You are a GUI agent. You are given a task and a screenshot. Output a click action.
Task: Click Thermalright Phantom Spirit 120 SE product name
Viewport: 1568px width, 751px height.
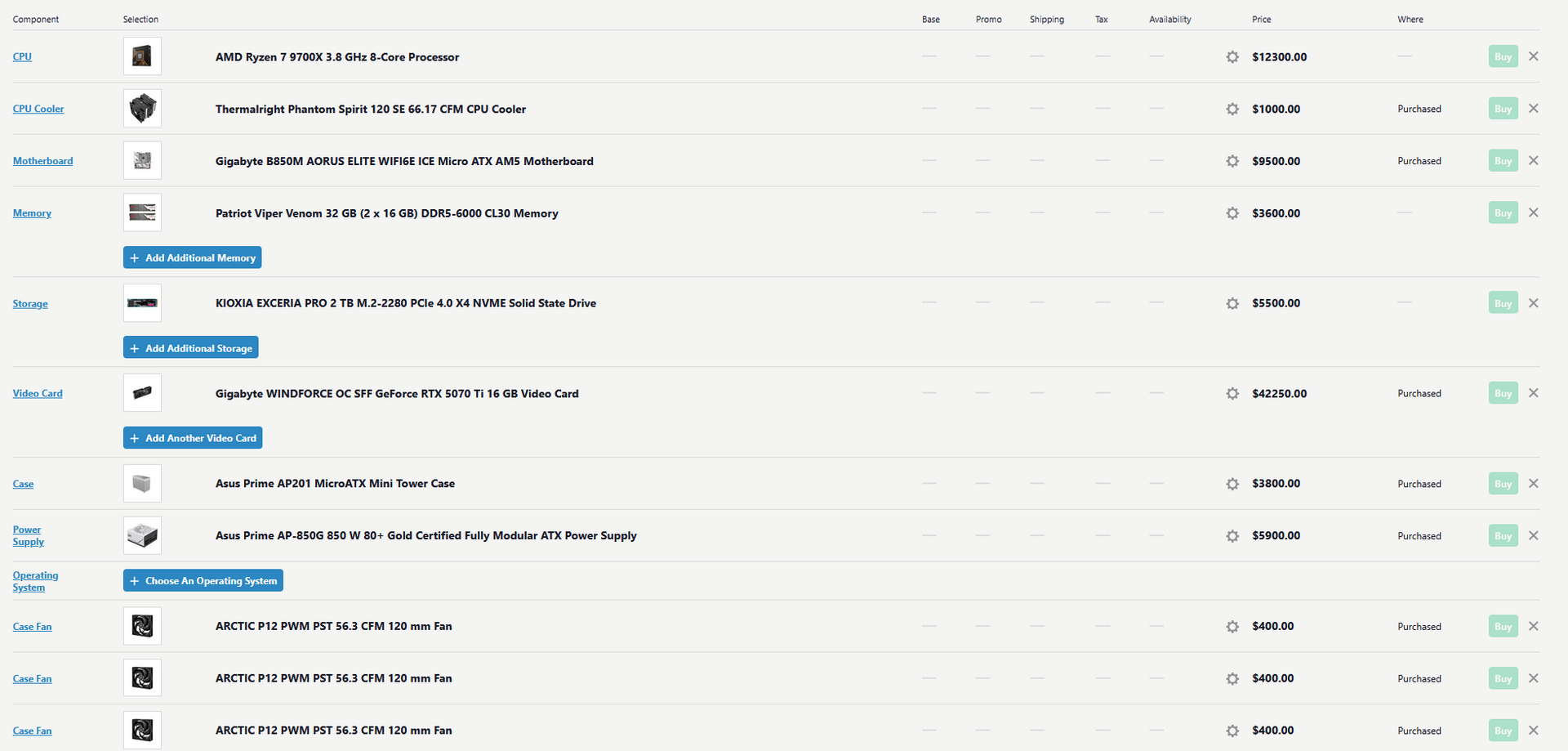coord(371,109)
